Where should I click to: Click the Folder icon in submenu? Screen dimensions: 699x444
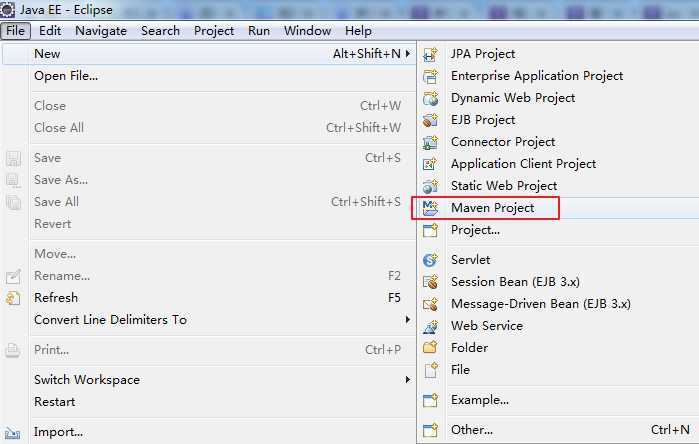(x=431, y=348)
